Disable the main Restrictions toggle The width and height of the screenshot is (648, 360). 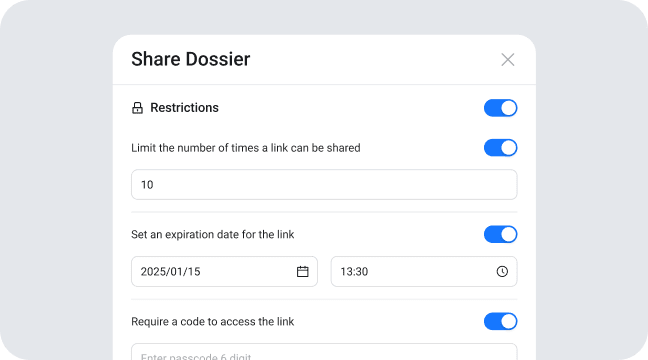click(500, 108)
